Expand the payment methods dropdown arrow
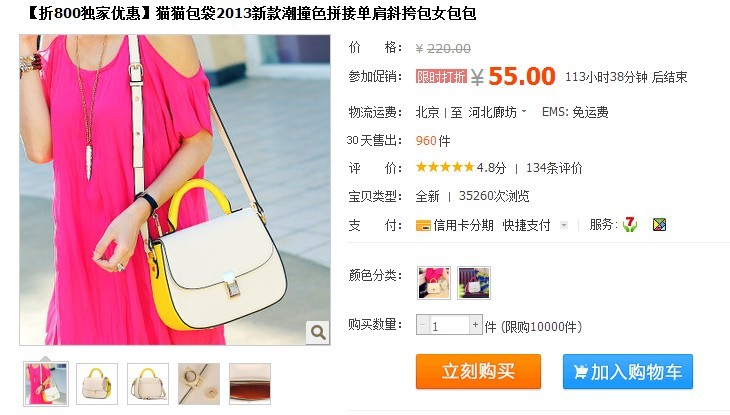Image resolution: width=730 pixels, height=415 pixels. click(564, 225)
